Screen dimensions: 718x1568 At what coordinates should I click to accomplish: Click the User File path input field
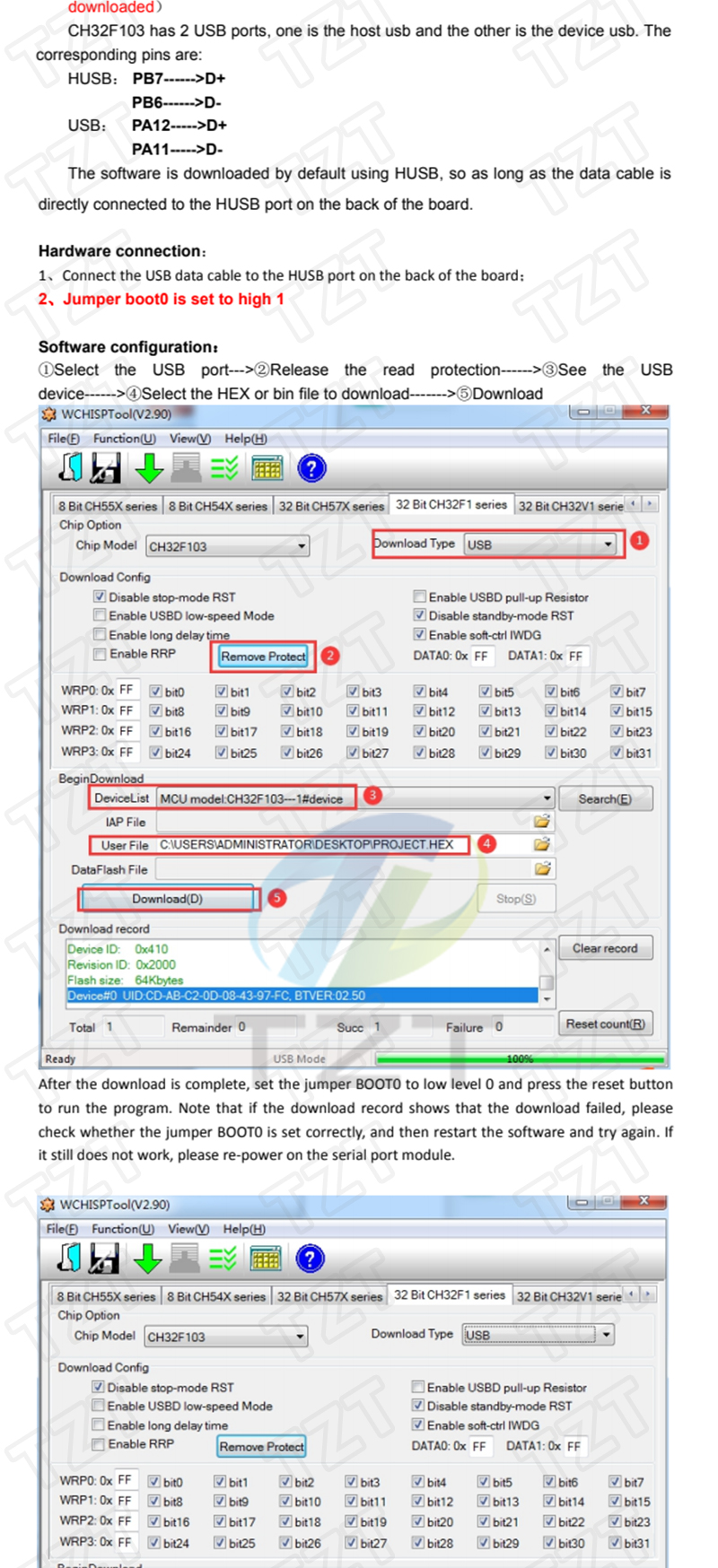pyautogui.click(x=344, y=844)
